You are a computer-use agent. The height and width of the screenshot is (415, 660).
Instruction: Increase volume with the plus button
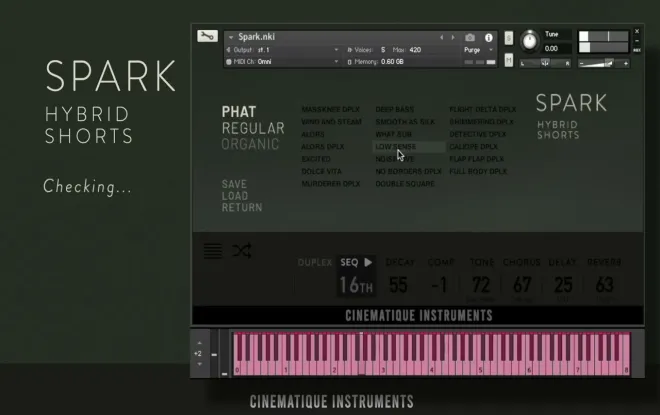tap(626, 64)
